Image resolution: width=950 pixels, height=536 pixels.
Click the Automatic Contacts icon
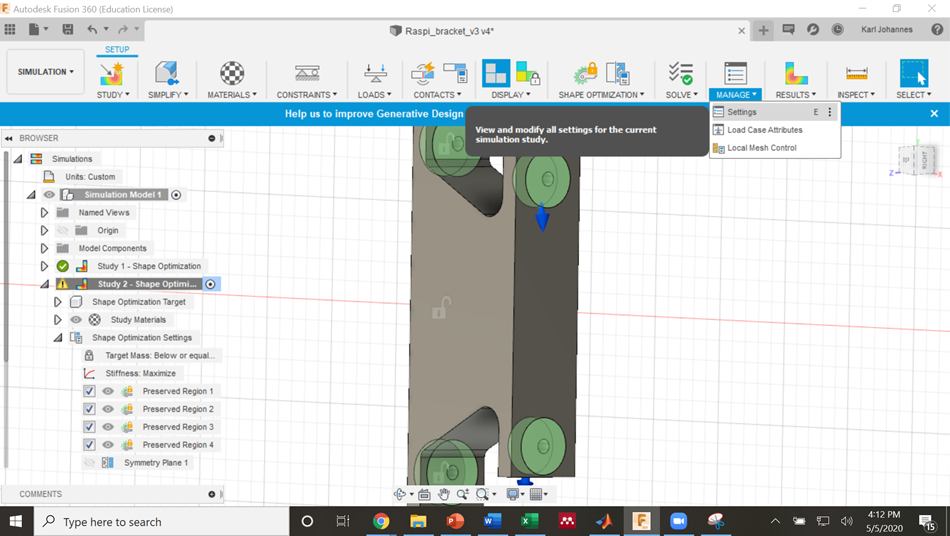(x=423, y=73)
